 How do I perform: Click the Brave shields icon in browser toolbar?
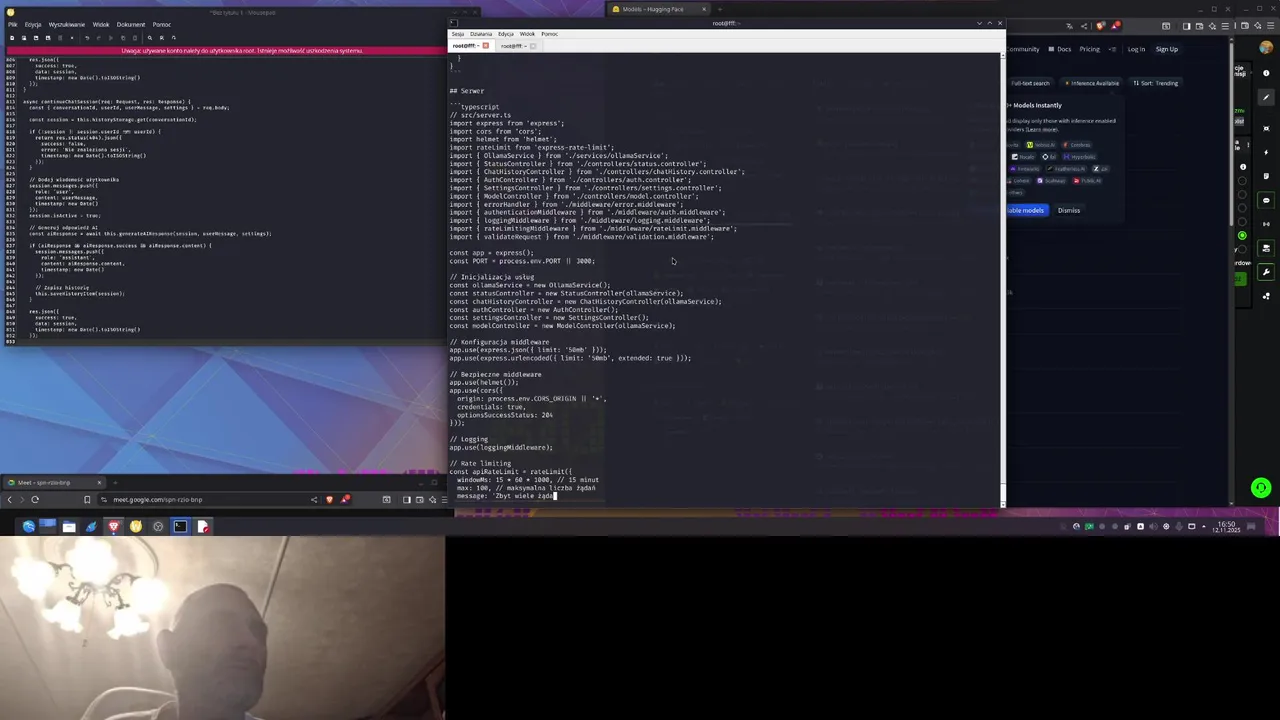click(1100, 26)
